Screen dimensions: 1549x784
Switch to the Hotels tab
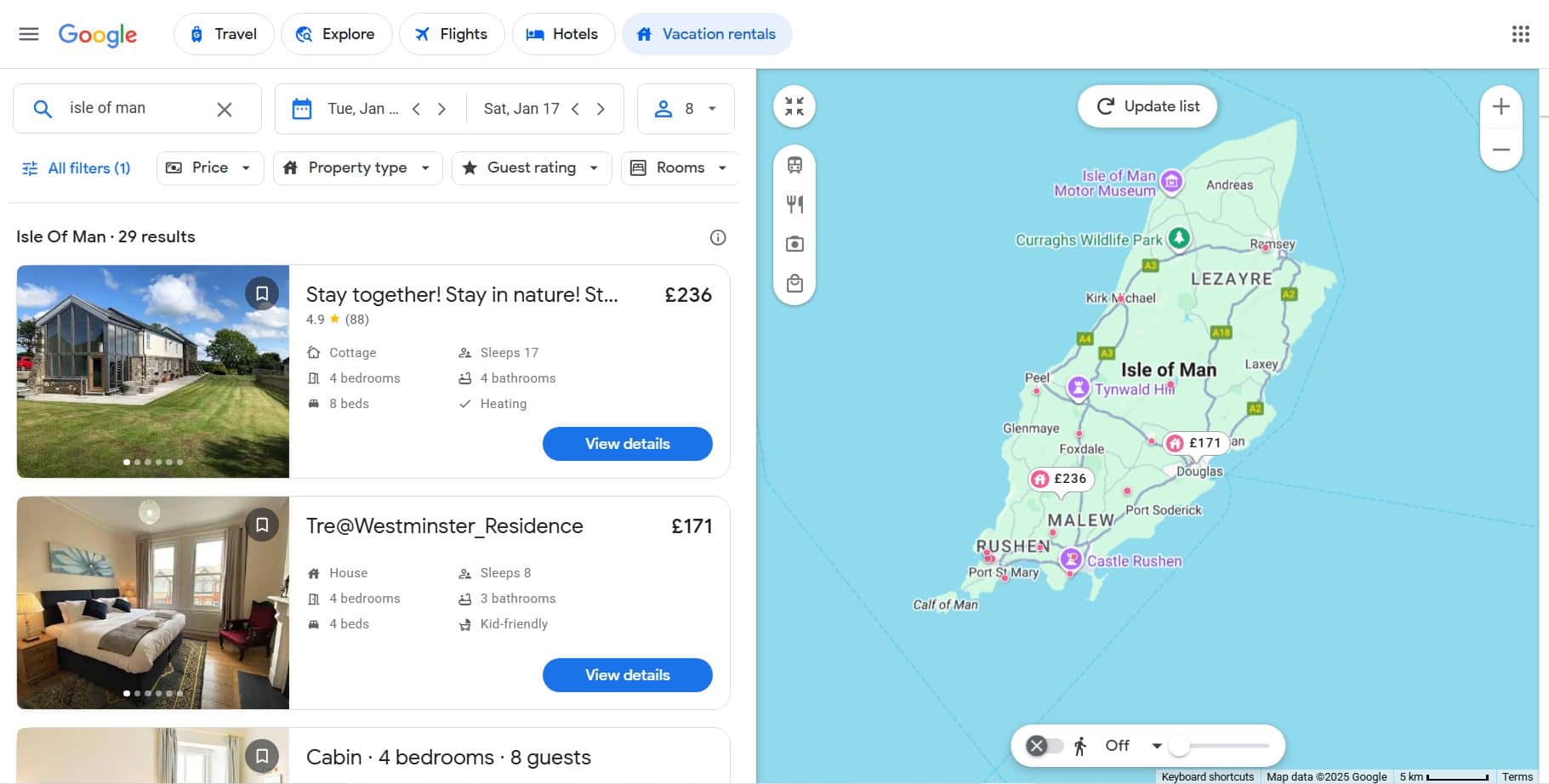(x=563, y=34)
